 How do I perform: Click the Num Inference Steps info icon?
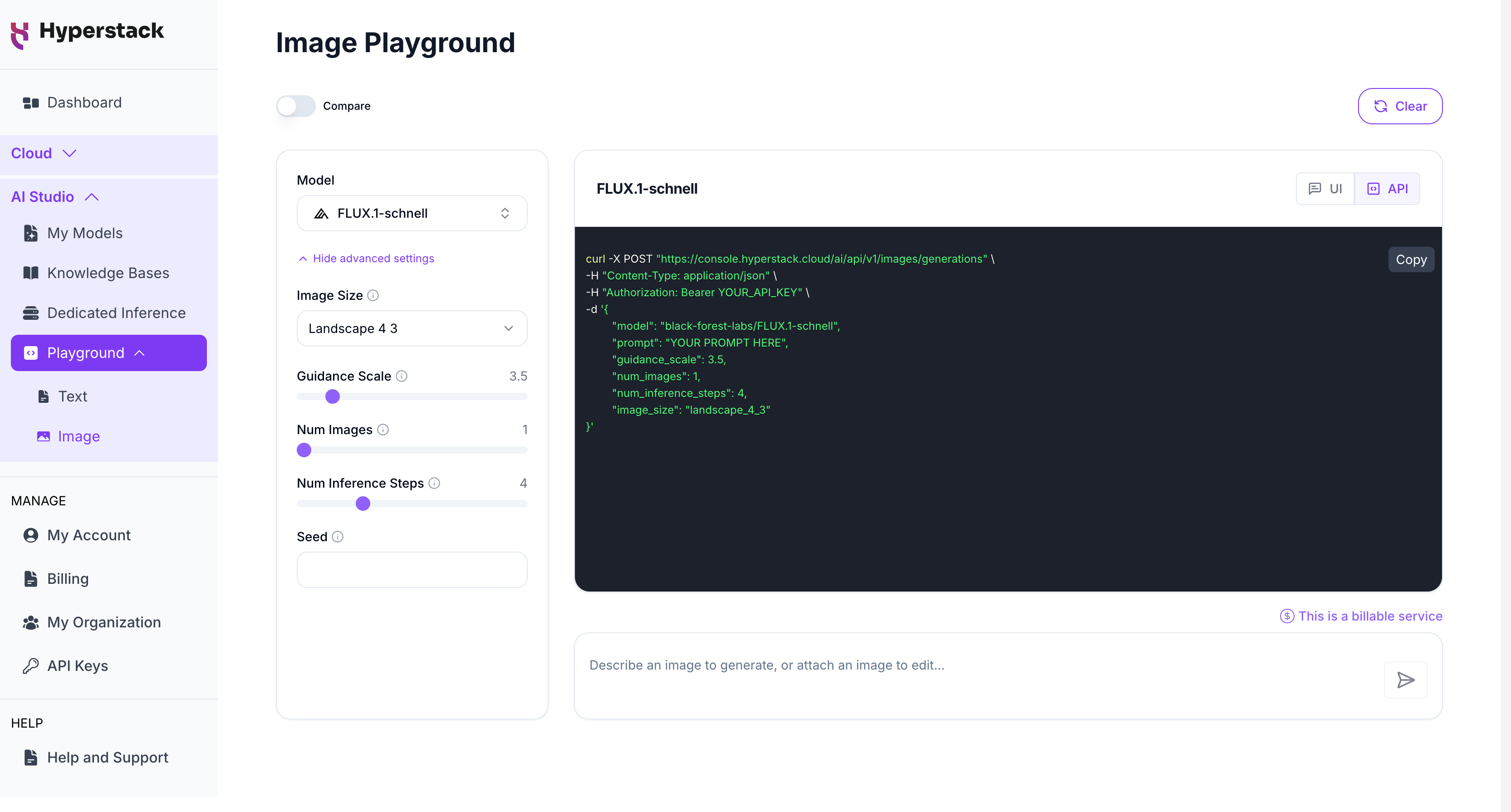click(434, 483)
